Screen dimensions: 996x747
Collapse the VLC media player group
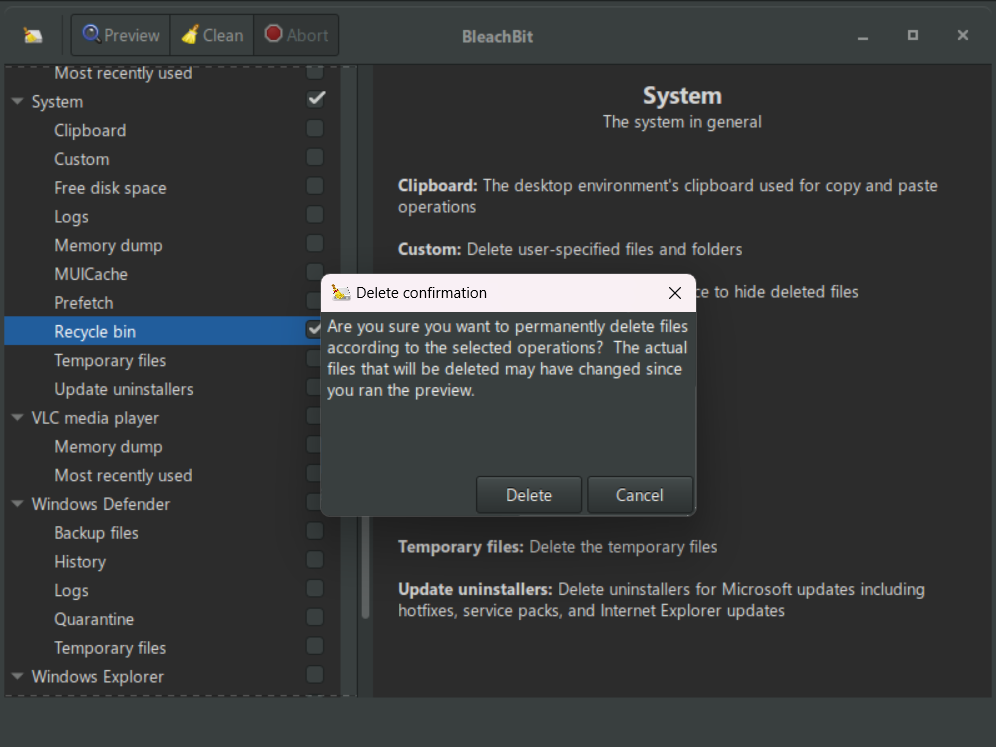click(18, 417)
